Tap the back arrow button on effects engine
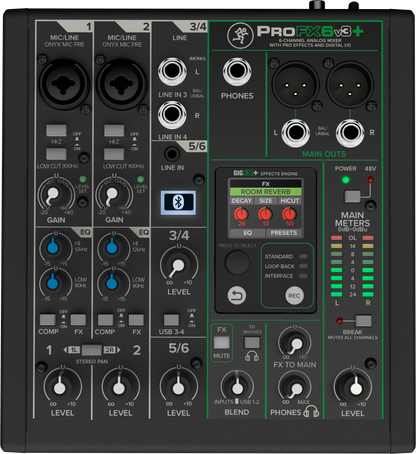 237,295
